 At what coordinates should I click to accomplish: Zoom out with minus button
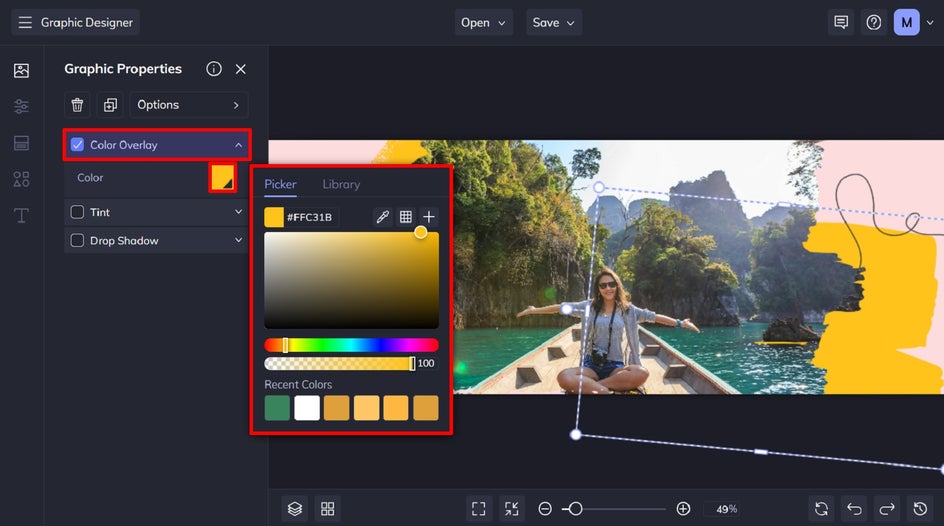point(545,509)
